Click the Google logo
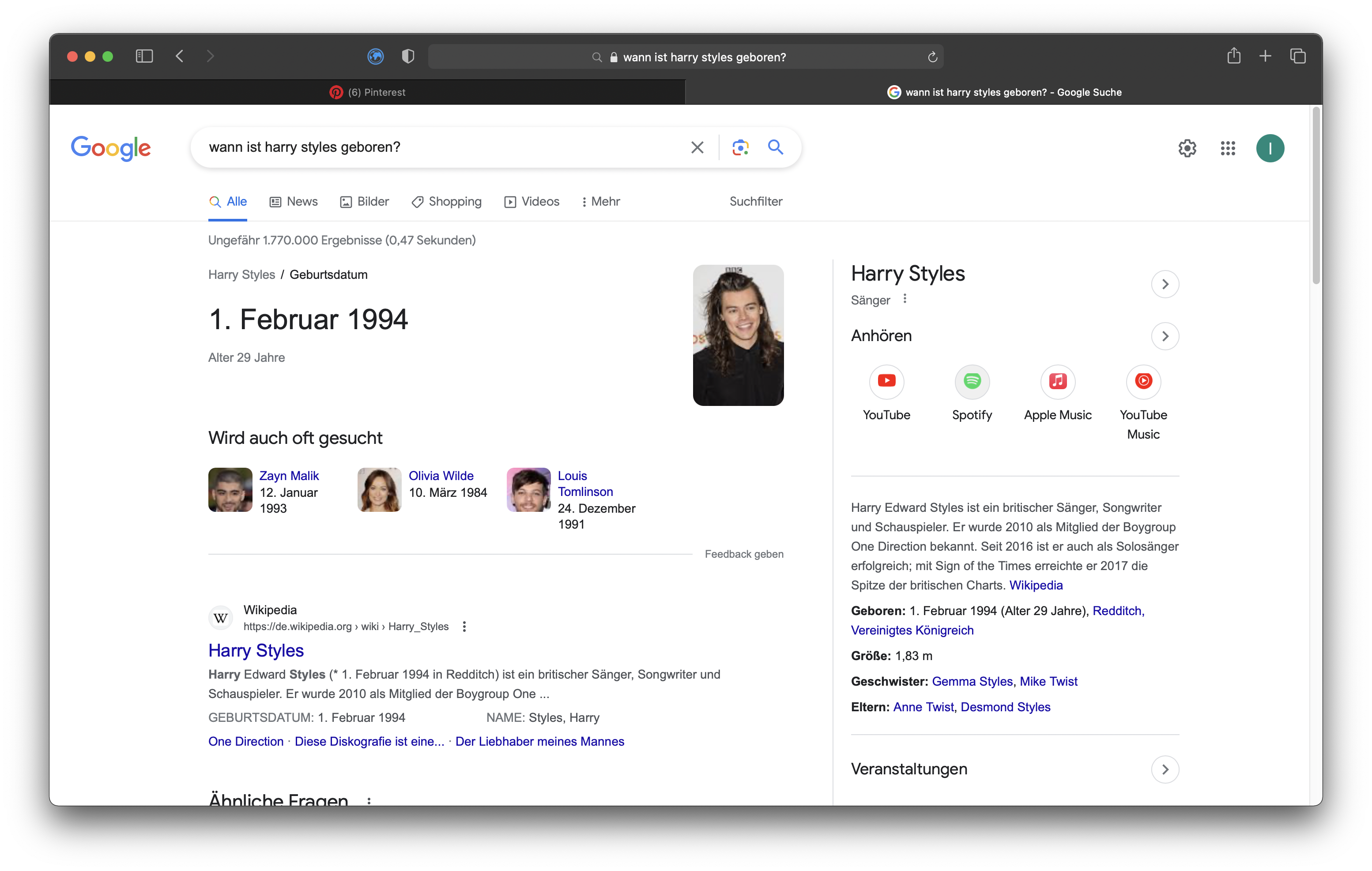This screenshot has height=871, width=1372. coord(110,148)
